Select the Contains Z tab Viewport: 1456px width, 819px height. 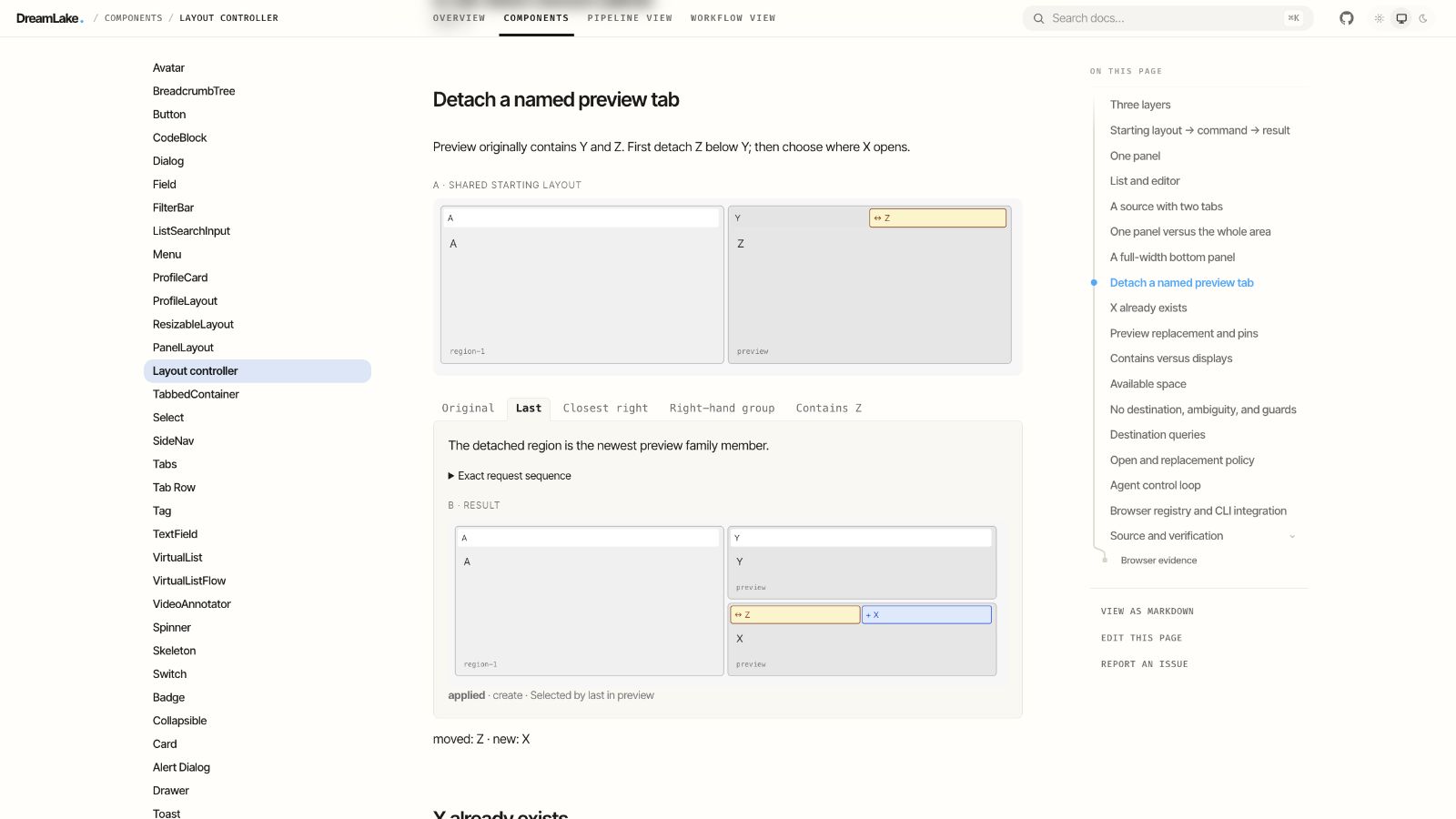click(x=828, y=409)
